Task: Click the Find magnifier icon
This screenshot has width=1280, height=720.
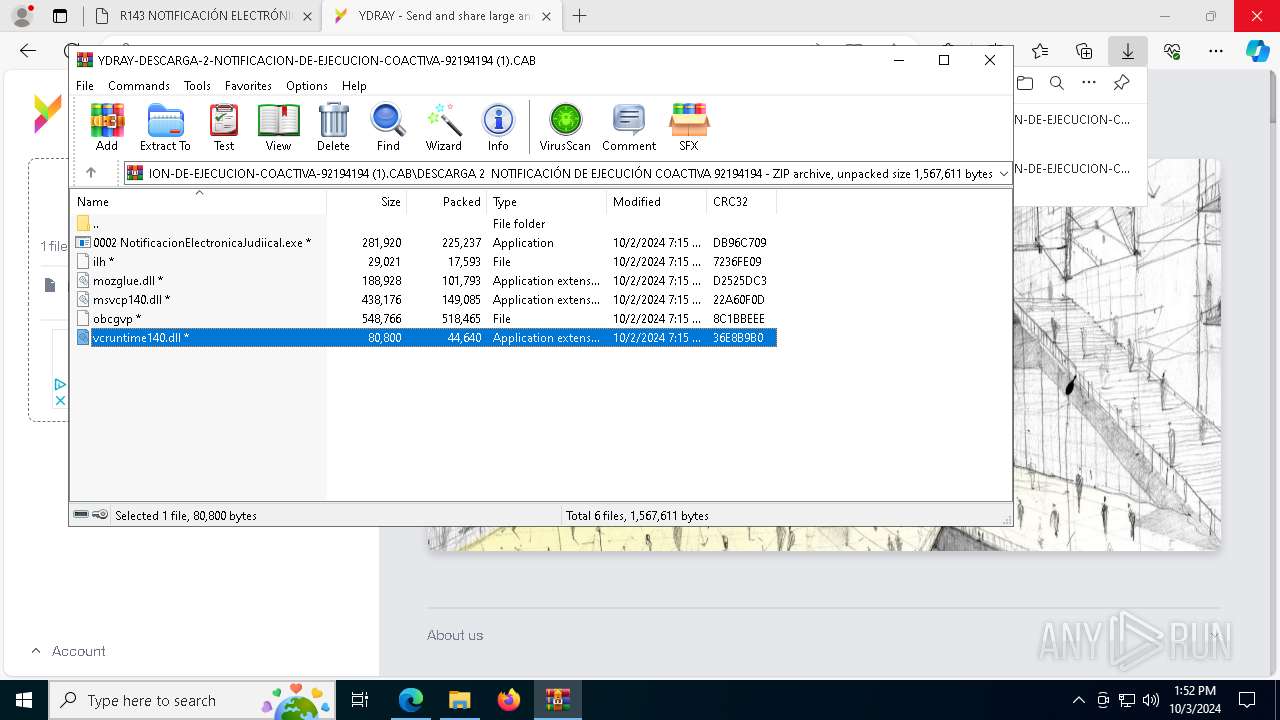Action: coord(388,127)
